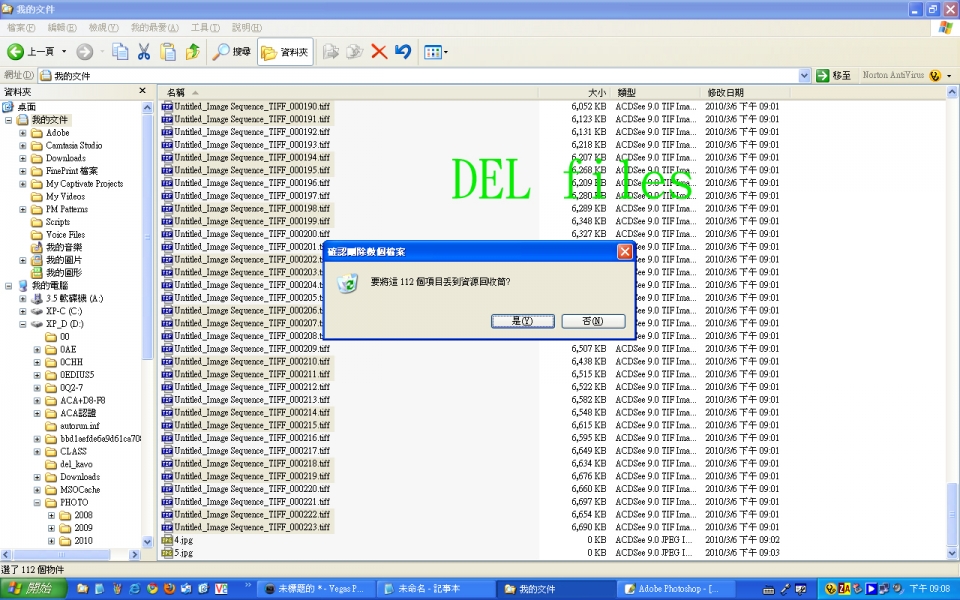
Task: Click the Chrome quick launch icon
Action: point(152,589)
